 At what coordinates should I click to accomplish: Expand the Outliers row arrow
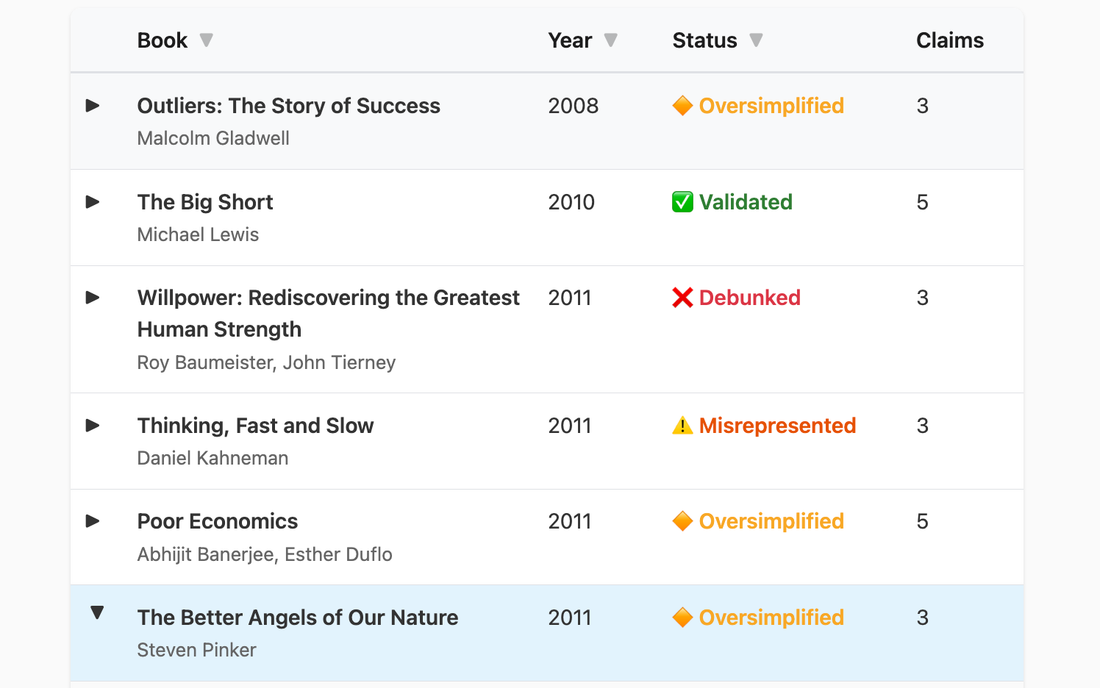click(x=93, y=105)
